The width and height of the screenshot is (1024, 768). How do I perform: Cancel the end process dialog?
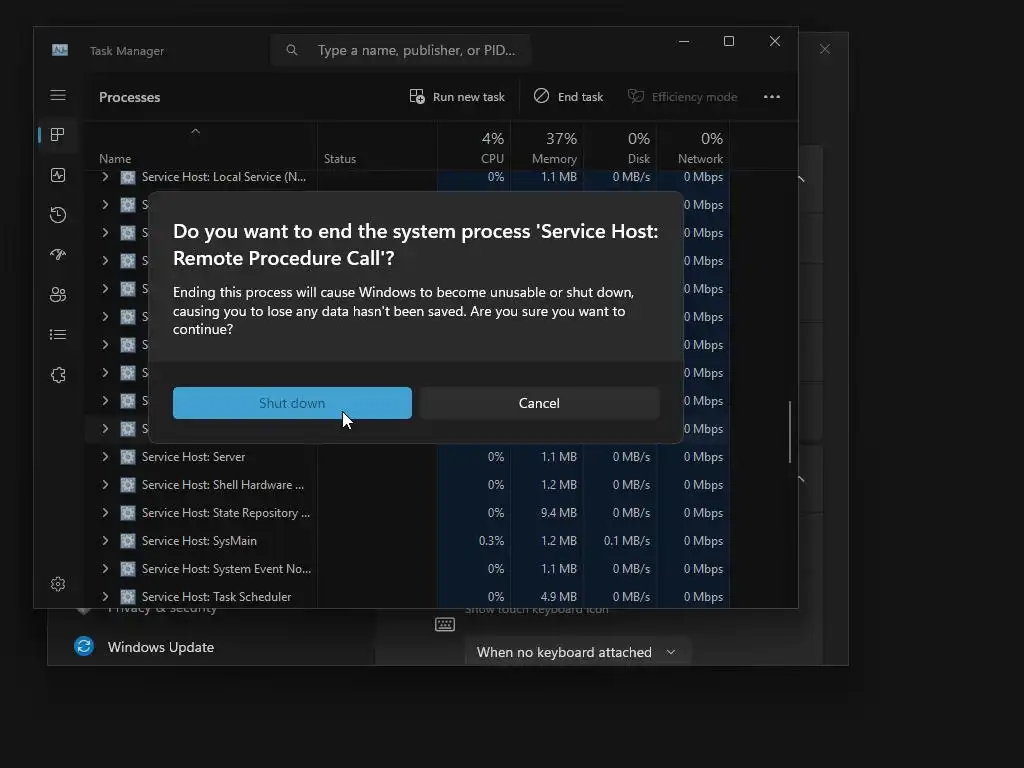(x=539, y=403)
